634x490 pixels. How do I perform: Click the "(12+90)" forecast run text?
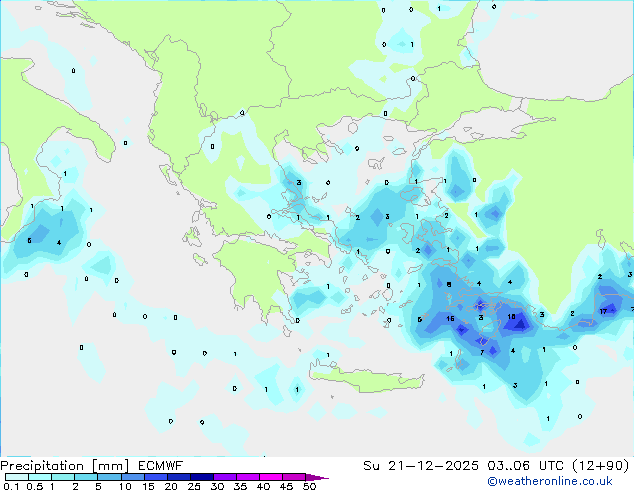tap(601, 466)
